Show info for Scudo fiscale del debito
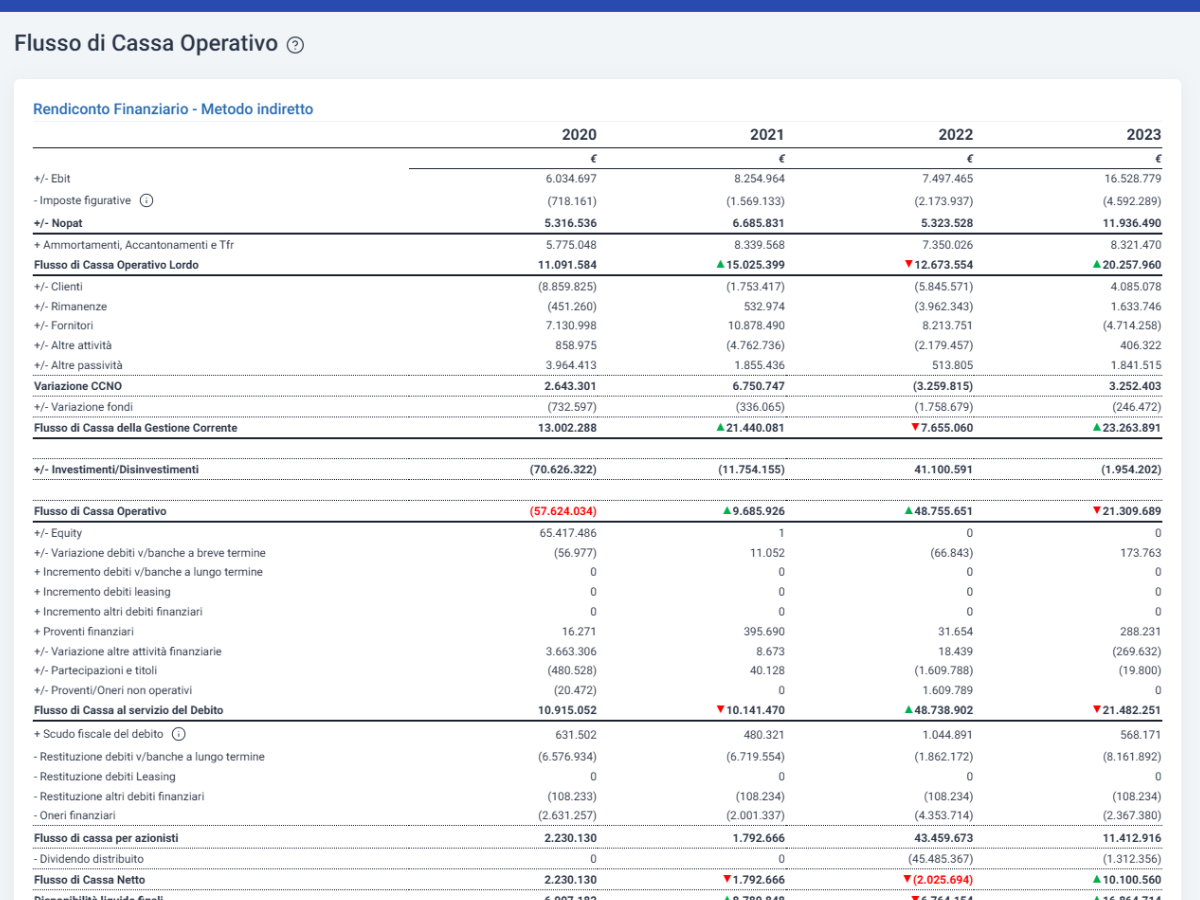This screenshot has height=900, width=1200. point(179,734)
